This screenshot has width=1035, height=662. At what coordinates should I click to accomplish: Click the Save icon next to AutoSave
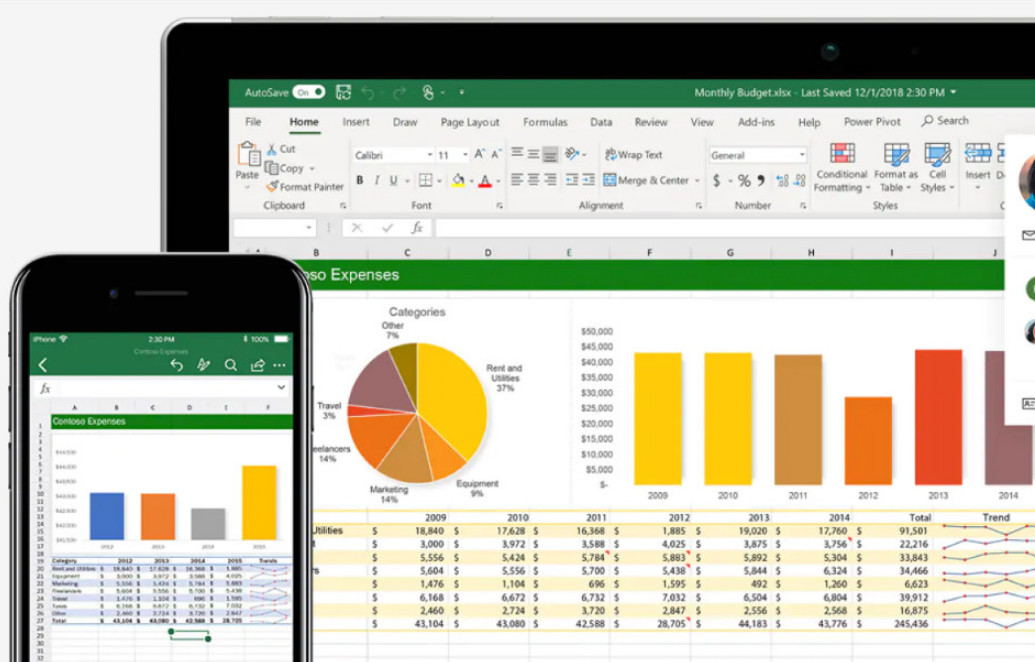click(343, 92)
